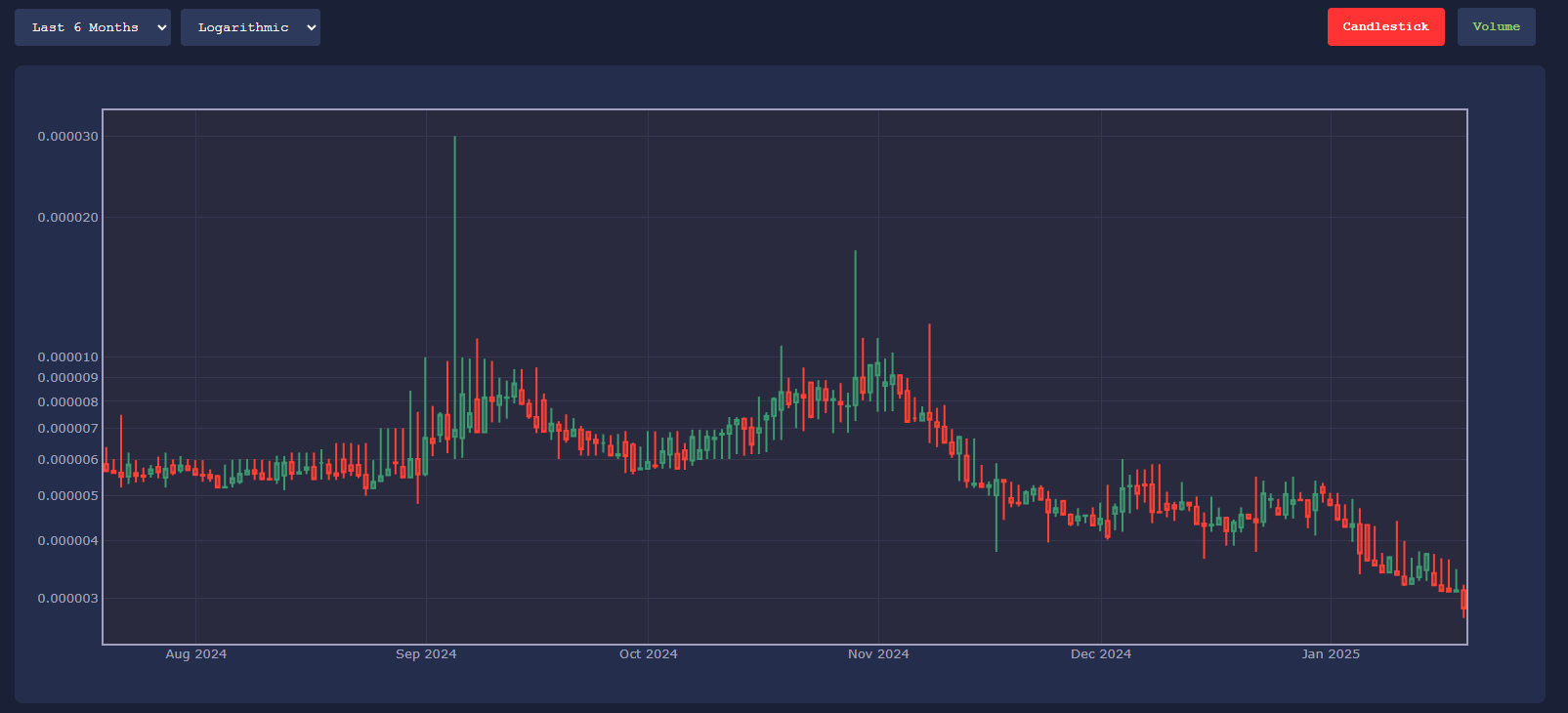This screenshot has height=713, width=1568.
Task: Click the Nov 2024 x-axis label
Action: click(878, 654)
